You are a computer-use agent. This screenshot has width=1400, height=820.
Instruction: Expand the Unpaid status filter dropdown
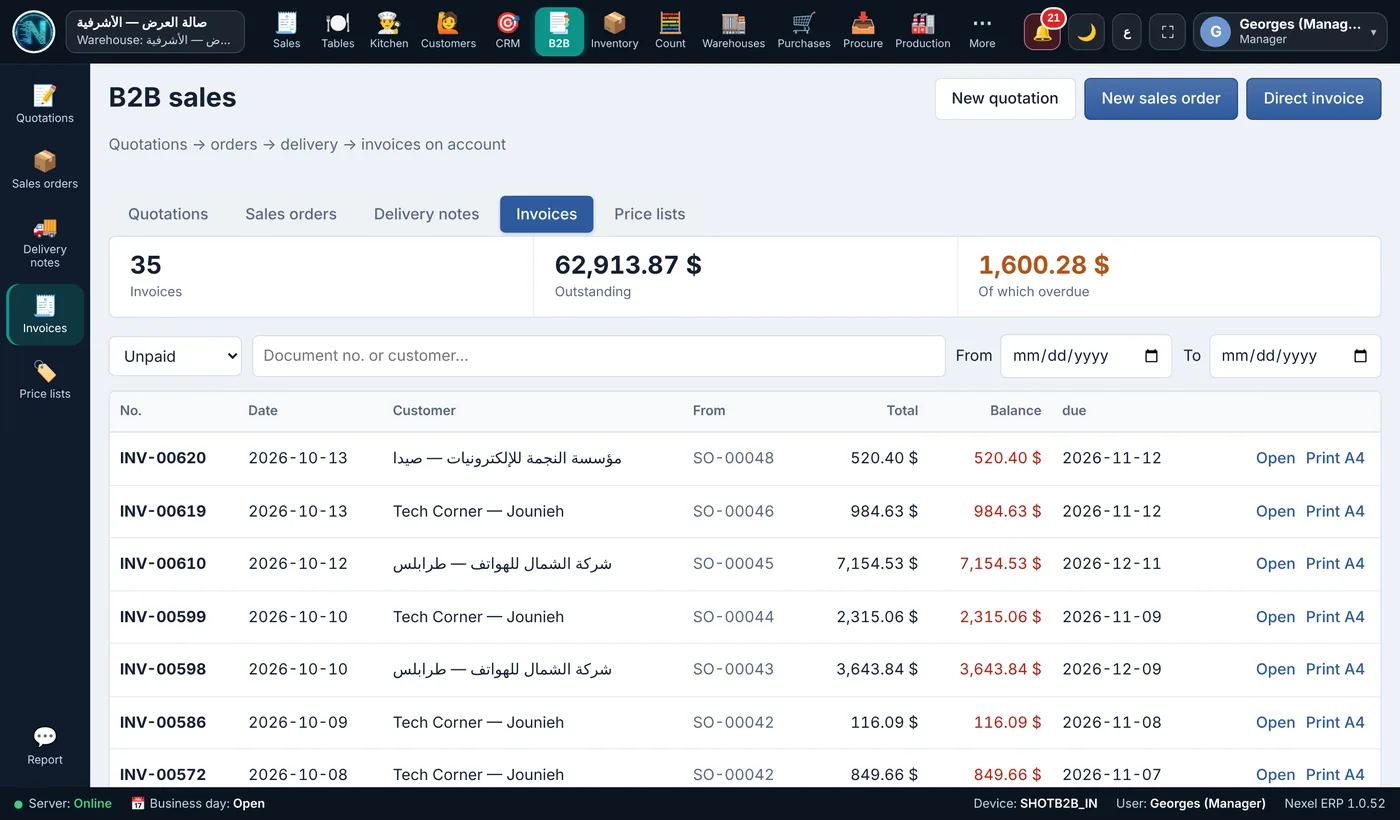point(175,356)
